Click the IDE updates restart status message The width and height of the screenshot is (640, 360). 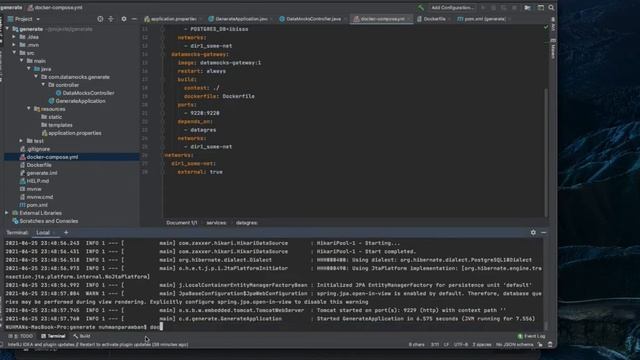(x=98, y=345)
